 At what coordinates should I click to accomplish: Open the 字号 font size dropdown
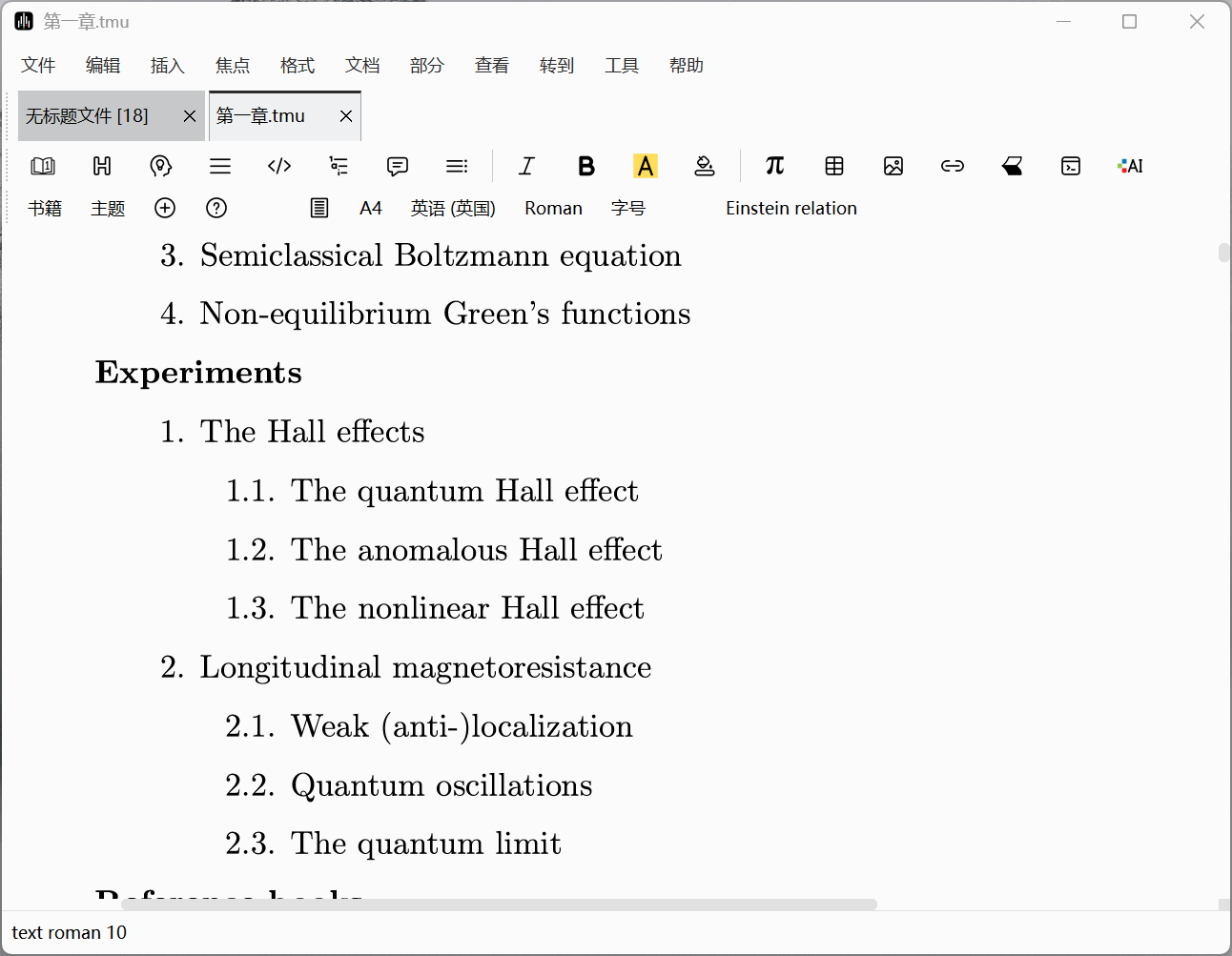coord(628,208)
